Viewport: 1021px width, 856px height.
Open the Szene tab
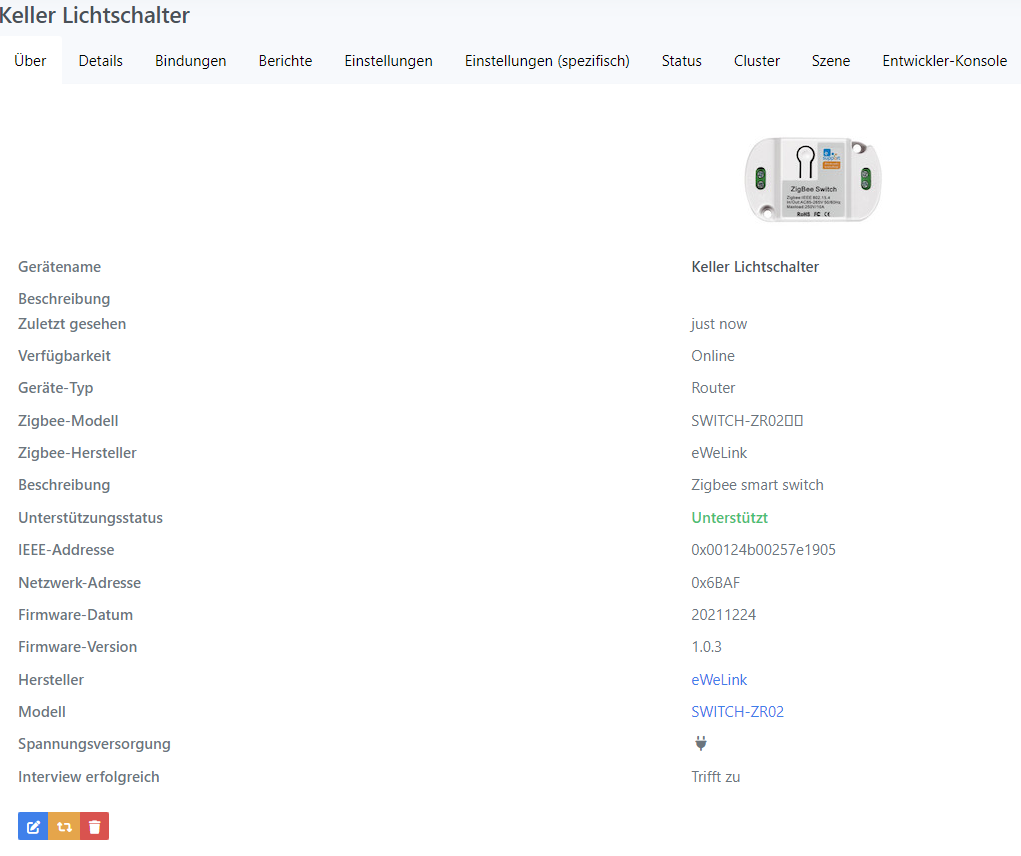coord(831,61)
